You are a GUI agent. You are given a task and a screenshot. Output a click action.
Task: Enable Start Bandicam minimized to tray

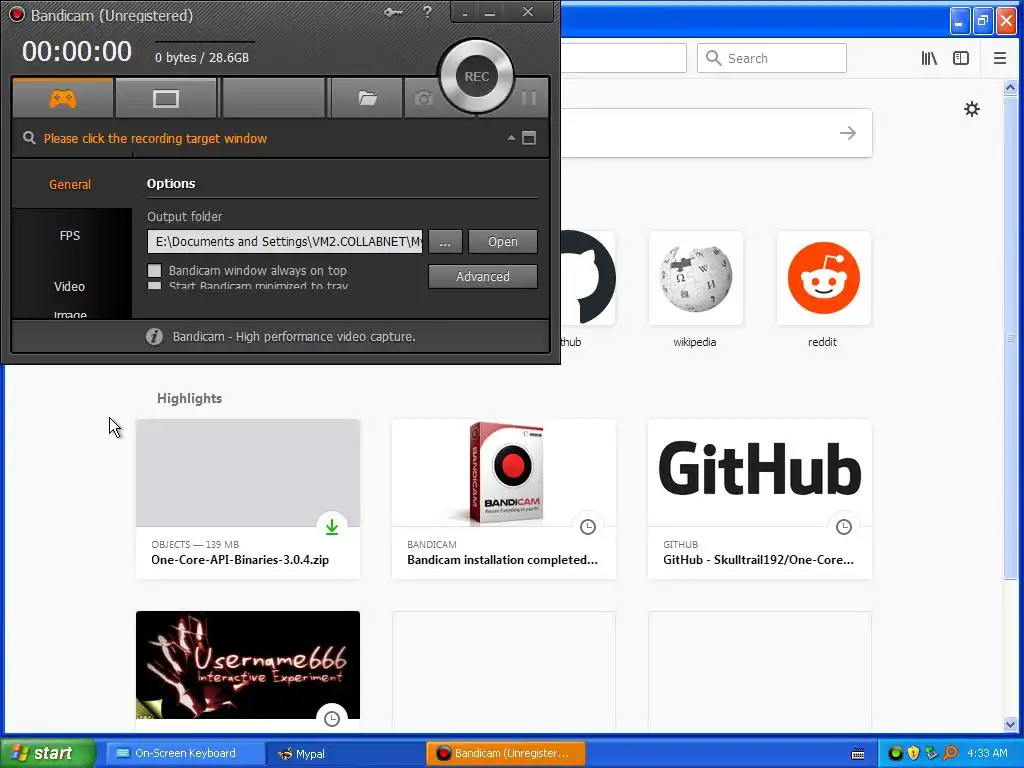(155, 285)
